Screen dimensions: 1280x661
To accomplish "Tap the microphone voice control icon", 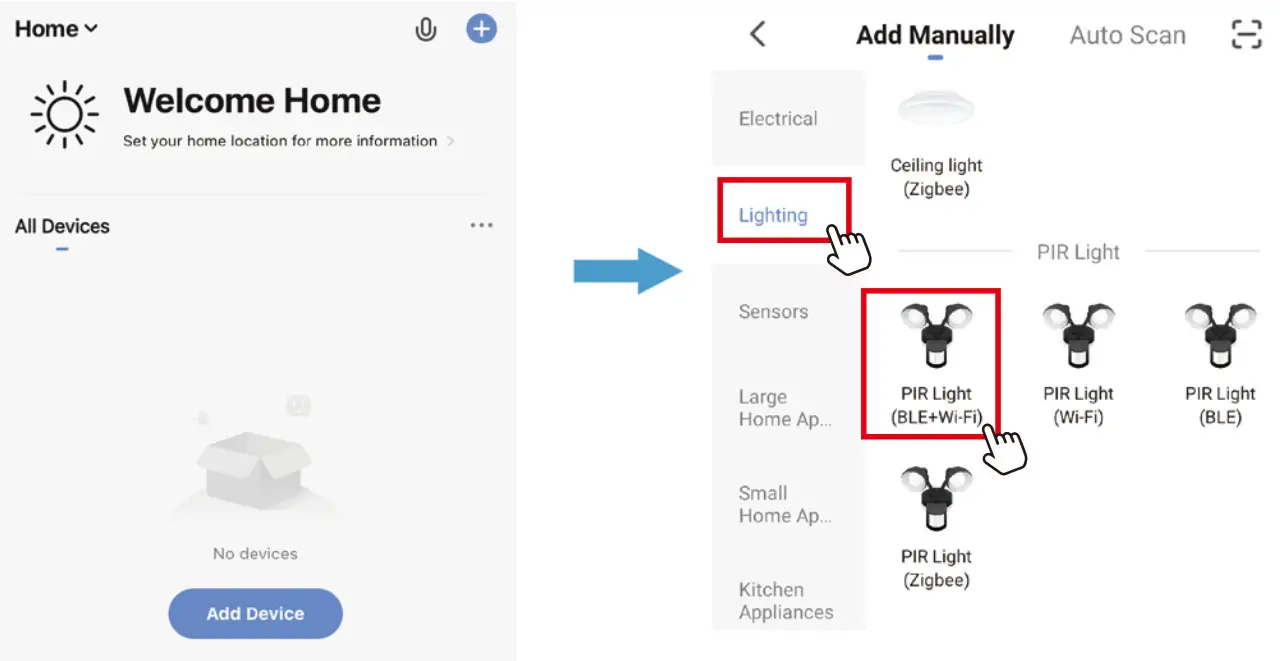I will (x=426, y=30).
